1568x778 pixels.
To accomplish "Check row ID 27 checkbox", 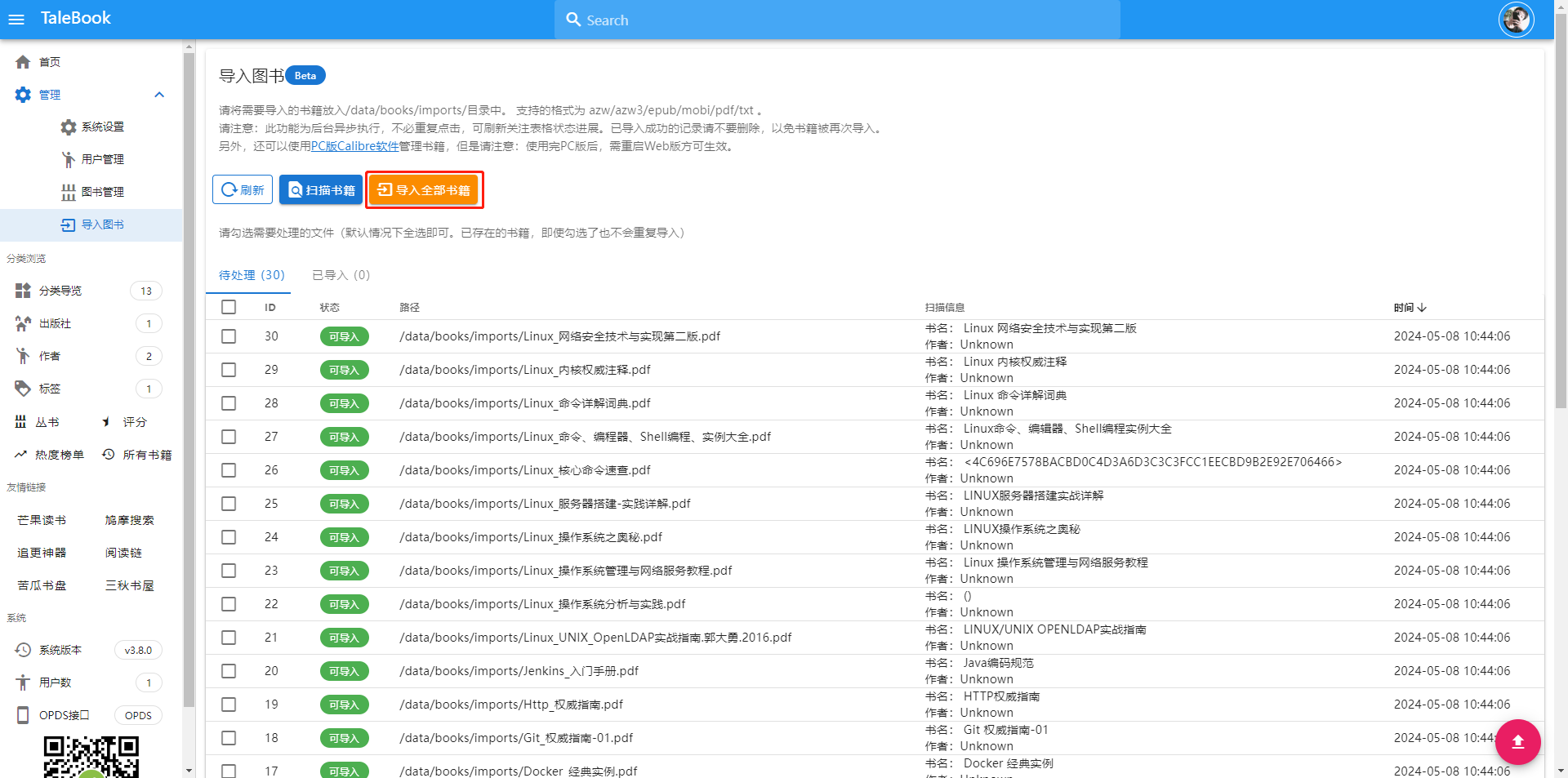I will (229, 437).
